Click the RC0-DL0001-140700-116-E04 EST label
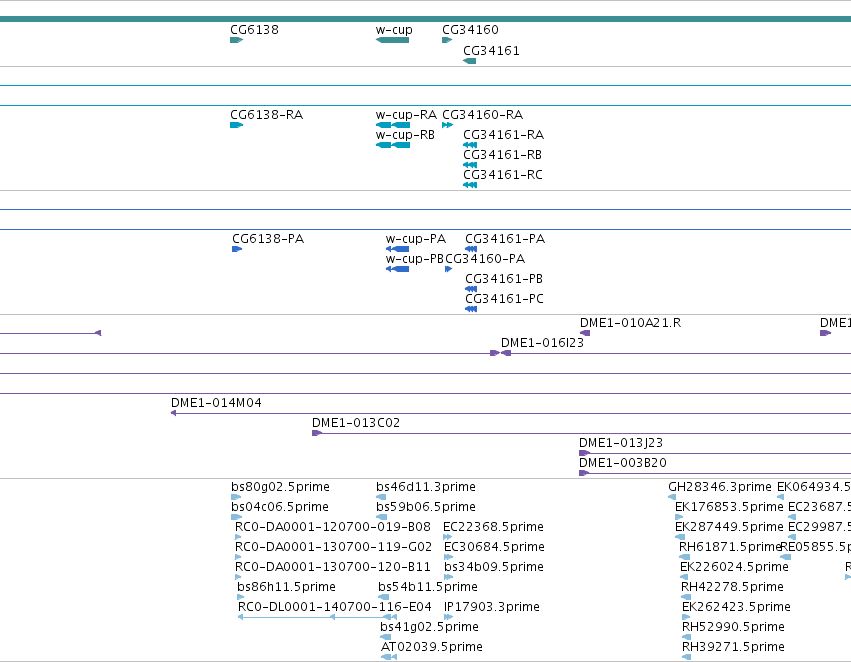851x662 pixels. (335, 608)
